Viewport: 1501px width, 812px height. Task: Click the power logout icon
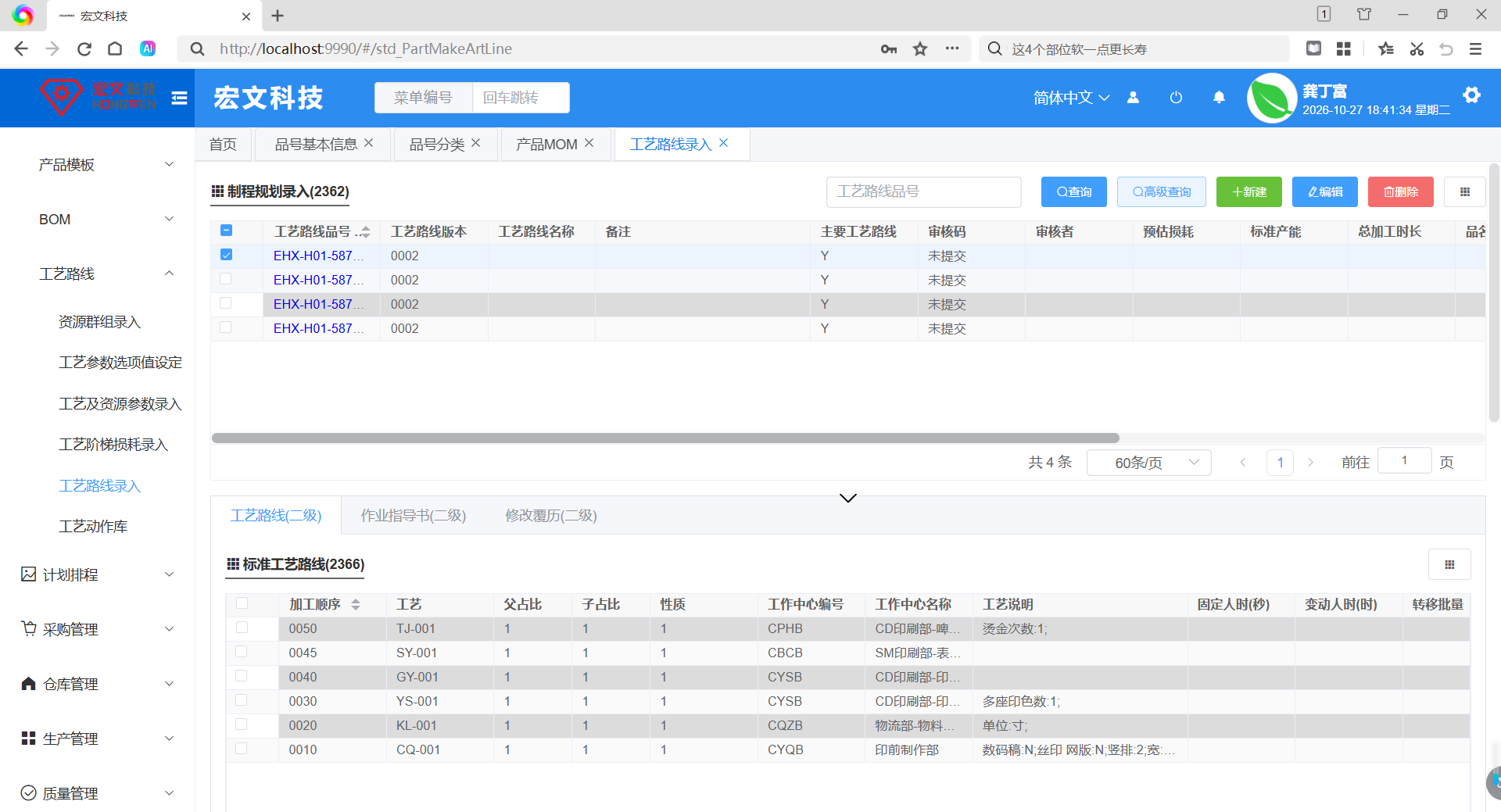(1176, 98)
